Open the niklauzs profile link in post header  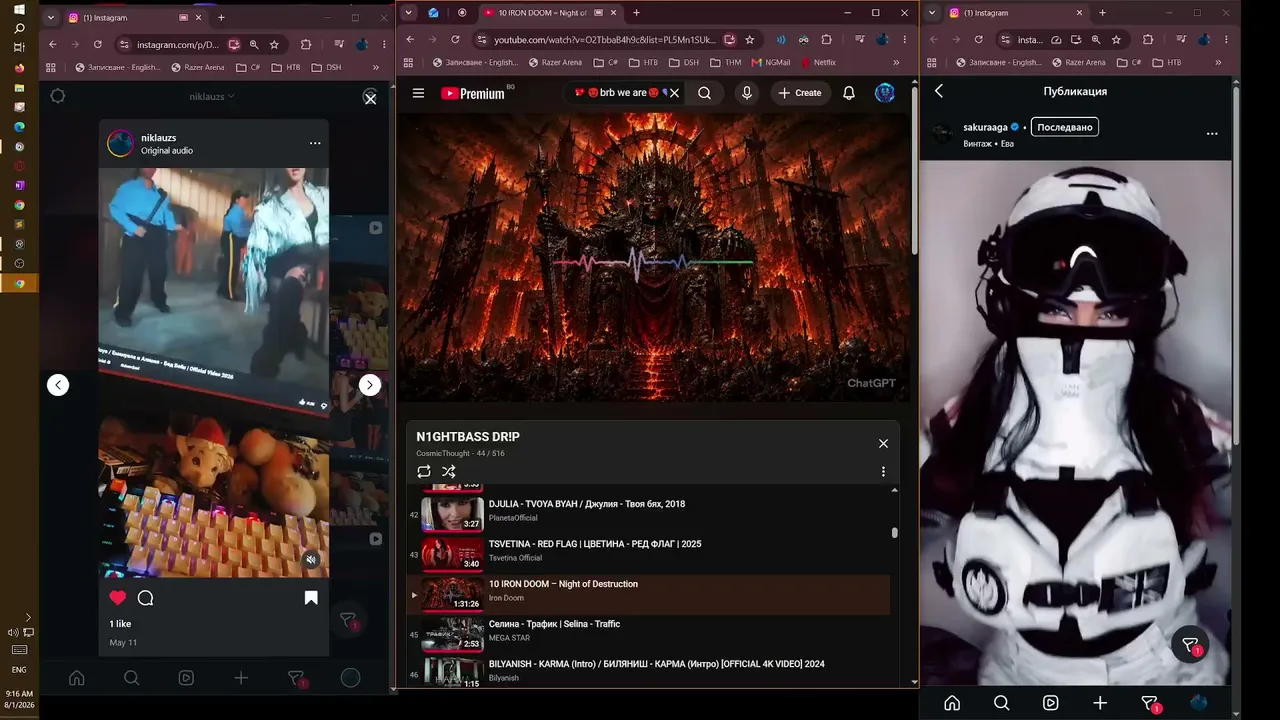point(159,137)
